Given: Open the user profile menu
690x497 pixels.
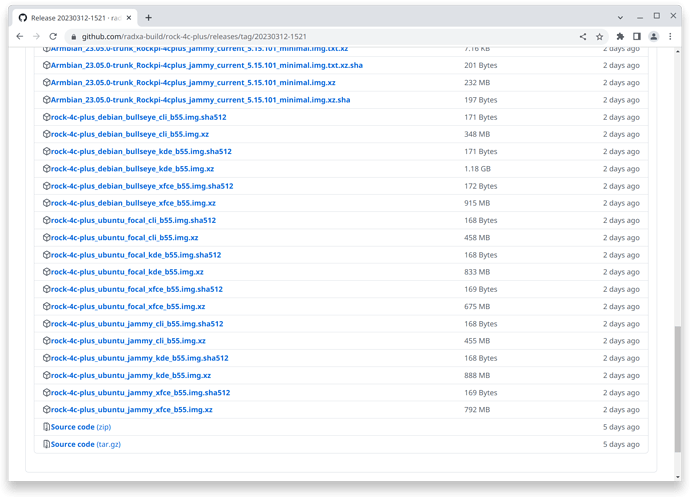Looking at the screenshot, I should click(x=654, y=37).
